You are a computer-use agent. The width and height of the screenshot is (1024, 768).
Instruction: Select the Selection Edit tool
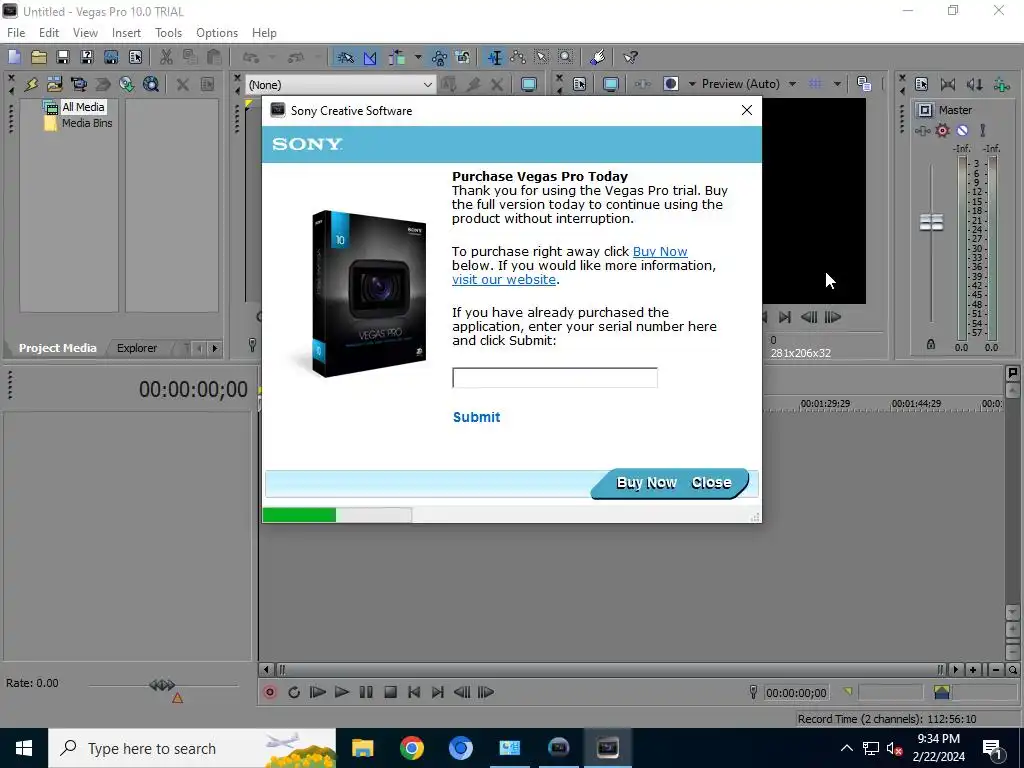pyautogui.click(x=542, y=57)
